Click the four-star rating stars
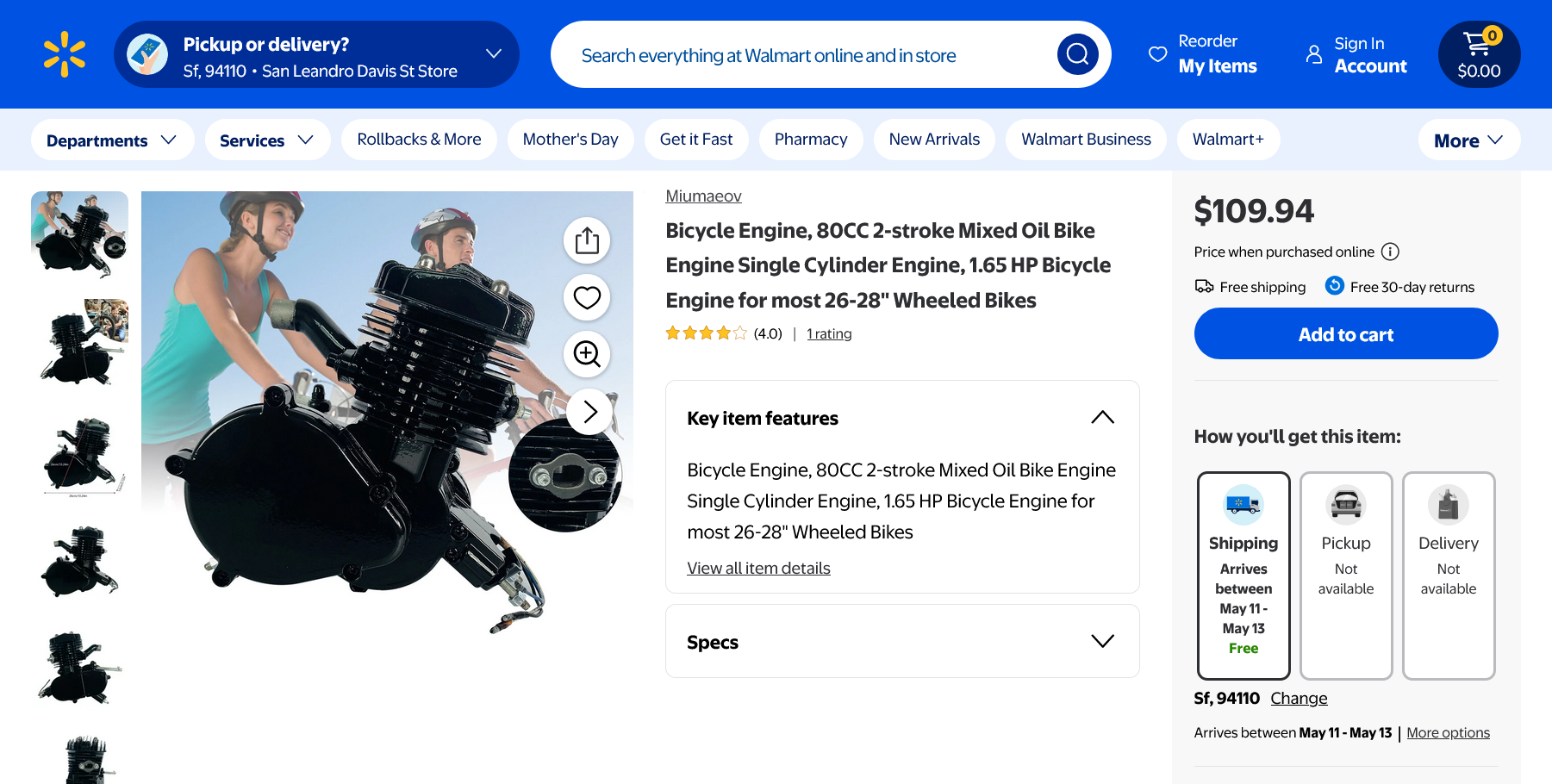The width and height of the screenshot is (1552, 784). click(x=706, y=333)
